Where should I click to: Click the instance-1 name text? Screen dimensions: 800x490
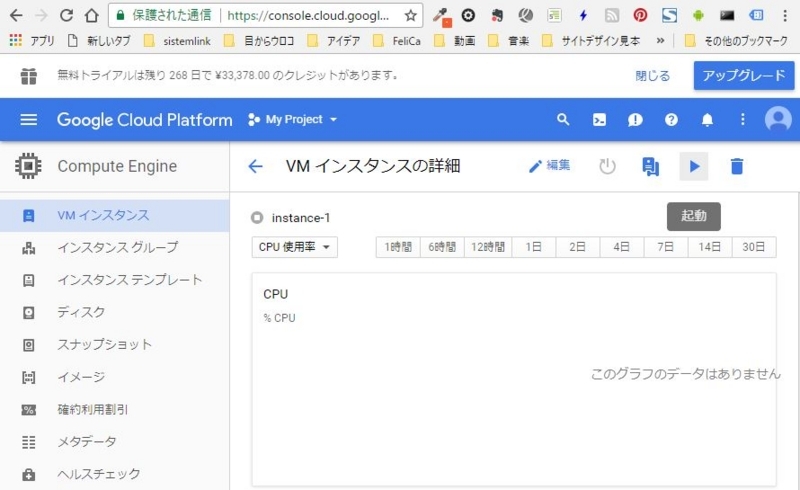(x=301, y=218)
